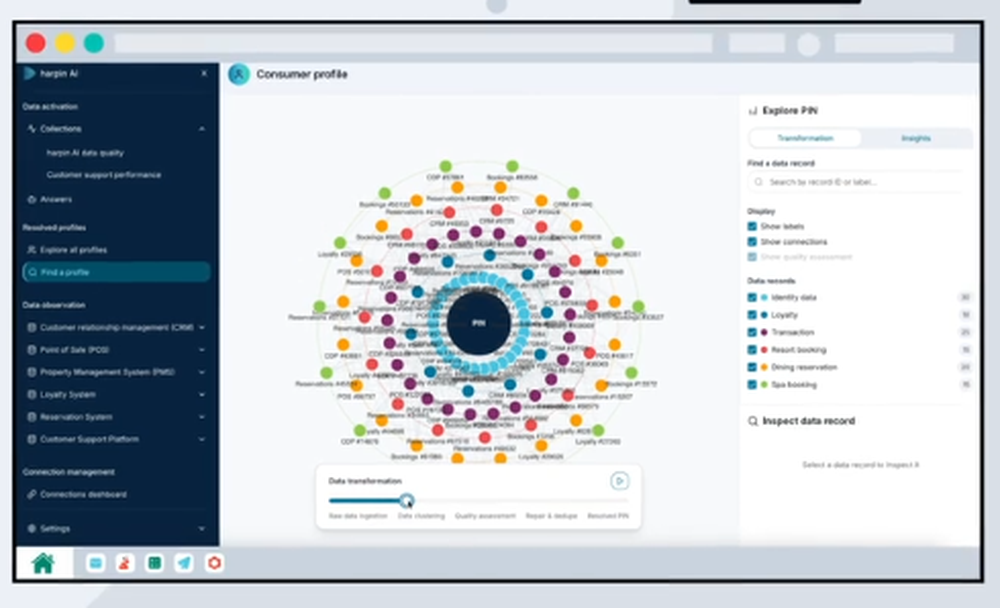Image resolution: width=1000 pixels, height=608 pixels.
Task: Play the data transformation animation
Action: point(619,481)
